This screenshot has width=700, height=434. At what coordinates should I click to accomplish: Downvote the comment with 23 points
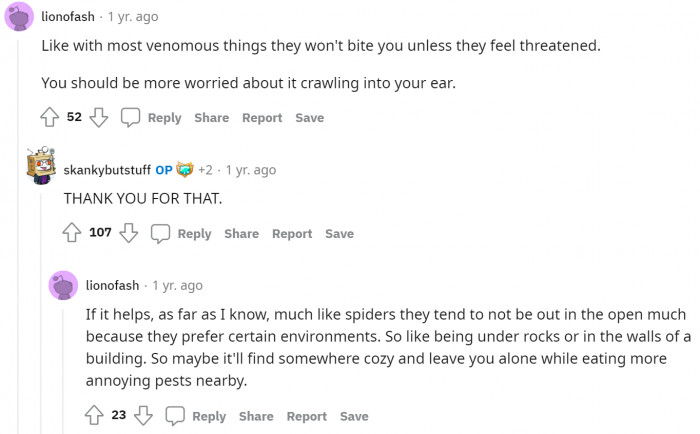click(x=143, y=416)
